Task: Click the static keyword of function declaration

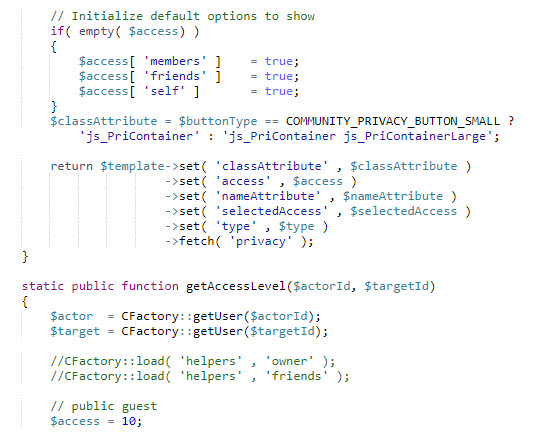Action: tap(43, 286)
